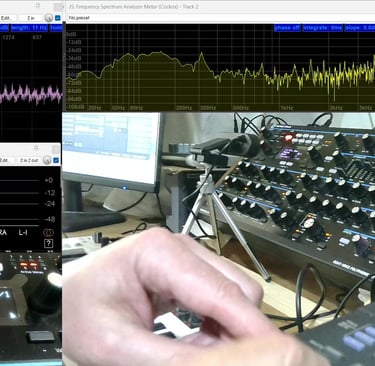Toggle the bypass checkbox in top-left FX window

[x=57, y=18]
